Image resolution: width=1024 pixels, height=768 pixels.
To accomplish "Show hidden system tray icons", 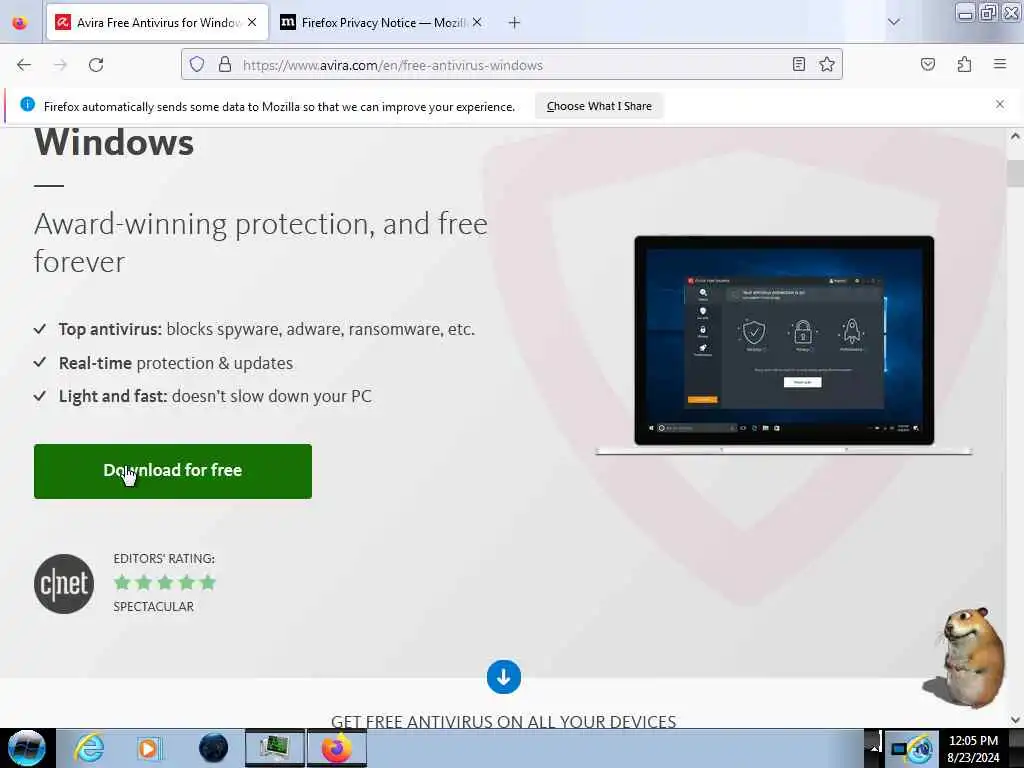I will tap(873, 748).
